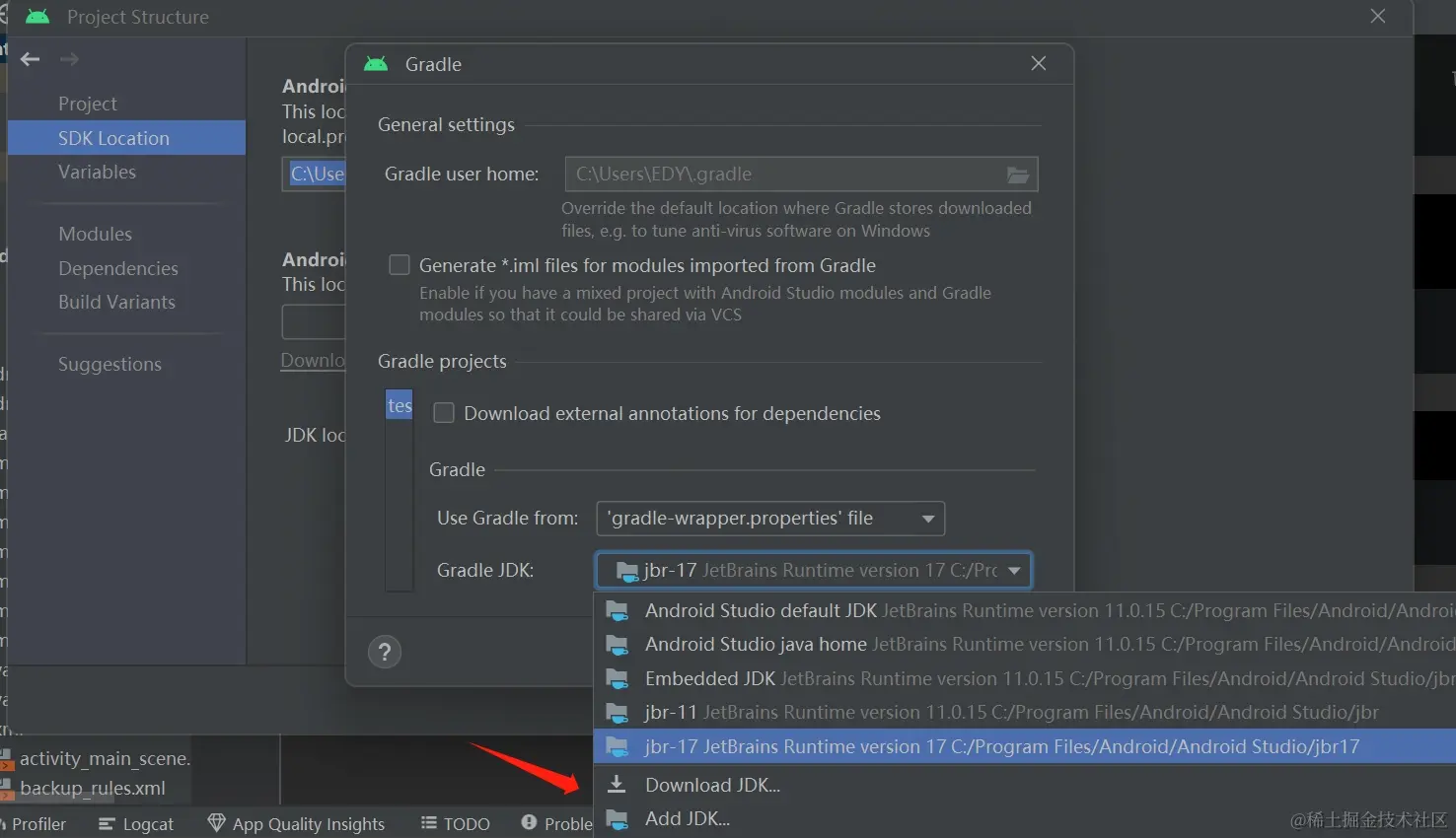This screenshot has width=1456, height=838.
Task: Close the Gradle dialog
Action: [1039, 63]
